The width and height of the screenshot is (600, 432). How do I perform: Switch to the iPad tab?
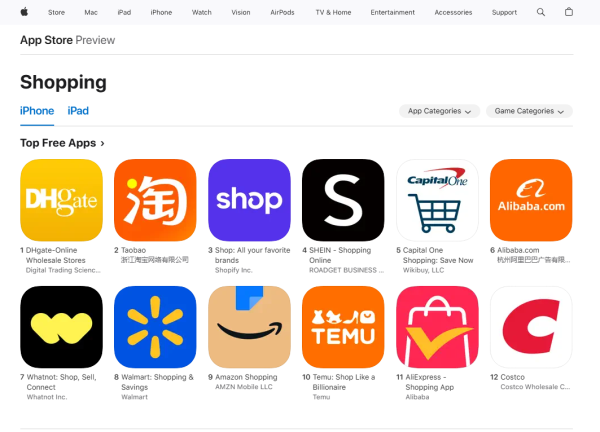tap(78, 111)
